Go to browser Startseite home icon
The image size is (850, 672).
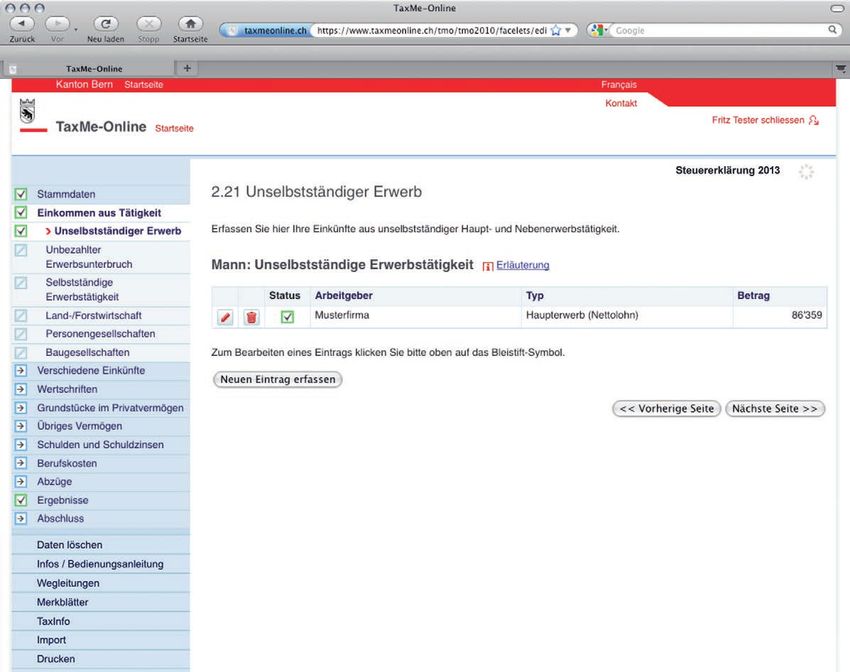[189, 24]
